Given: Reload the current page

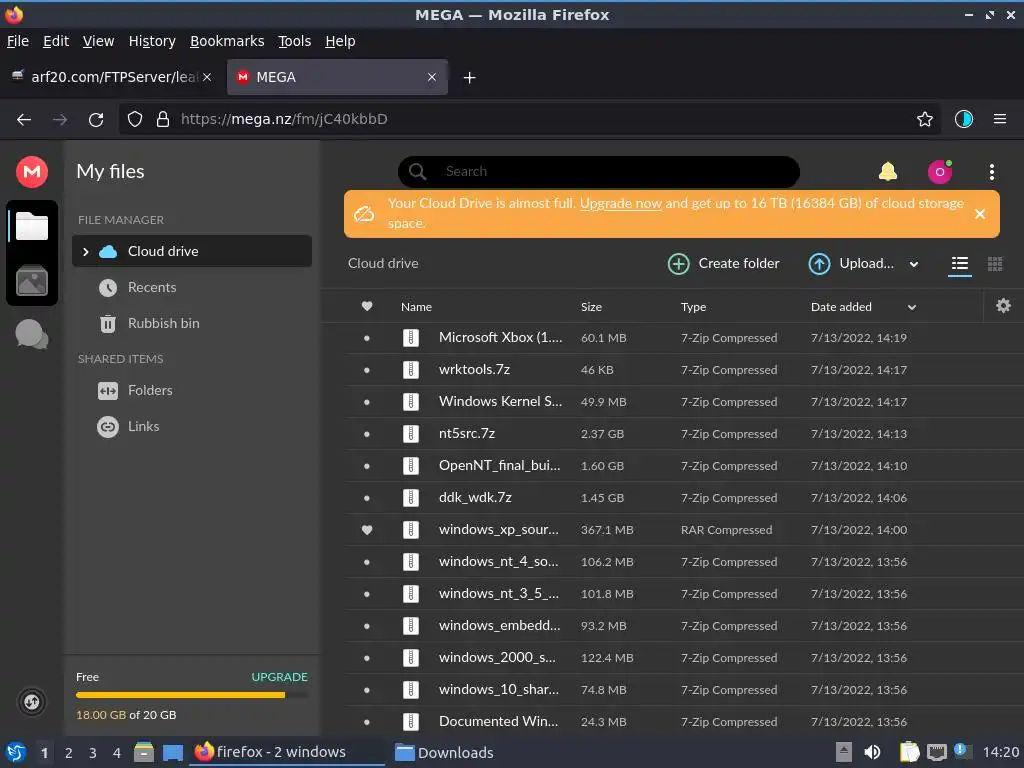Looking at the screenshot, I should [96, 120].
